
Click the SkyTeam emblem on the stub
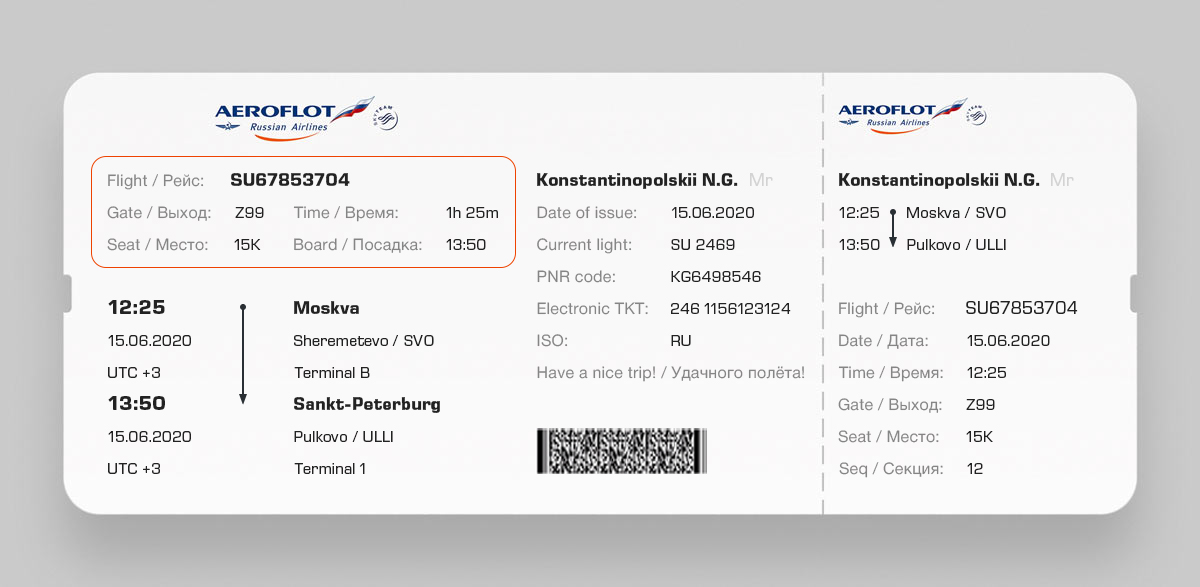point(976,116)
